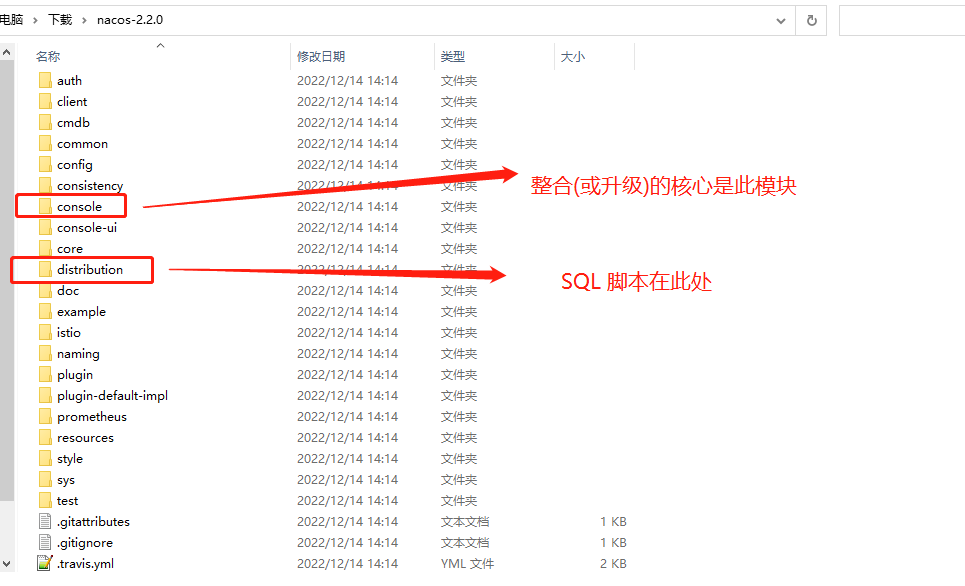This screenshot has height=586, width=965.
Task: Click the distribution folder icon
Action: (x=45, y=270)
